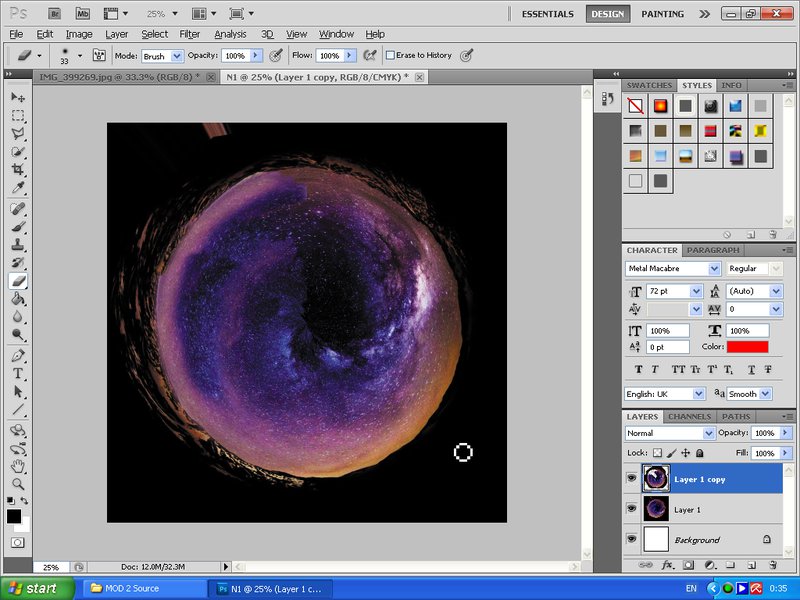The image size is (800, 600).
Task: Select the Type tool
Action: (18, 373)
